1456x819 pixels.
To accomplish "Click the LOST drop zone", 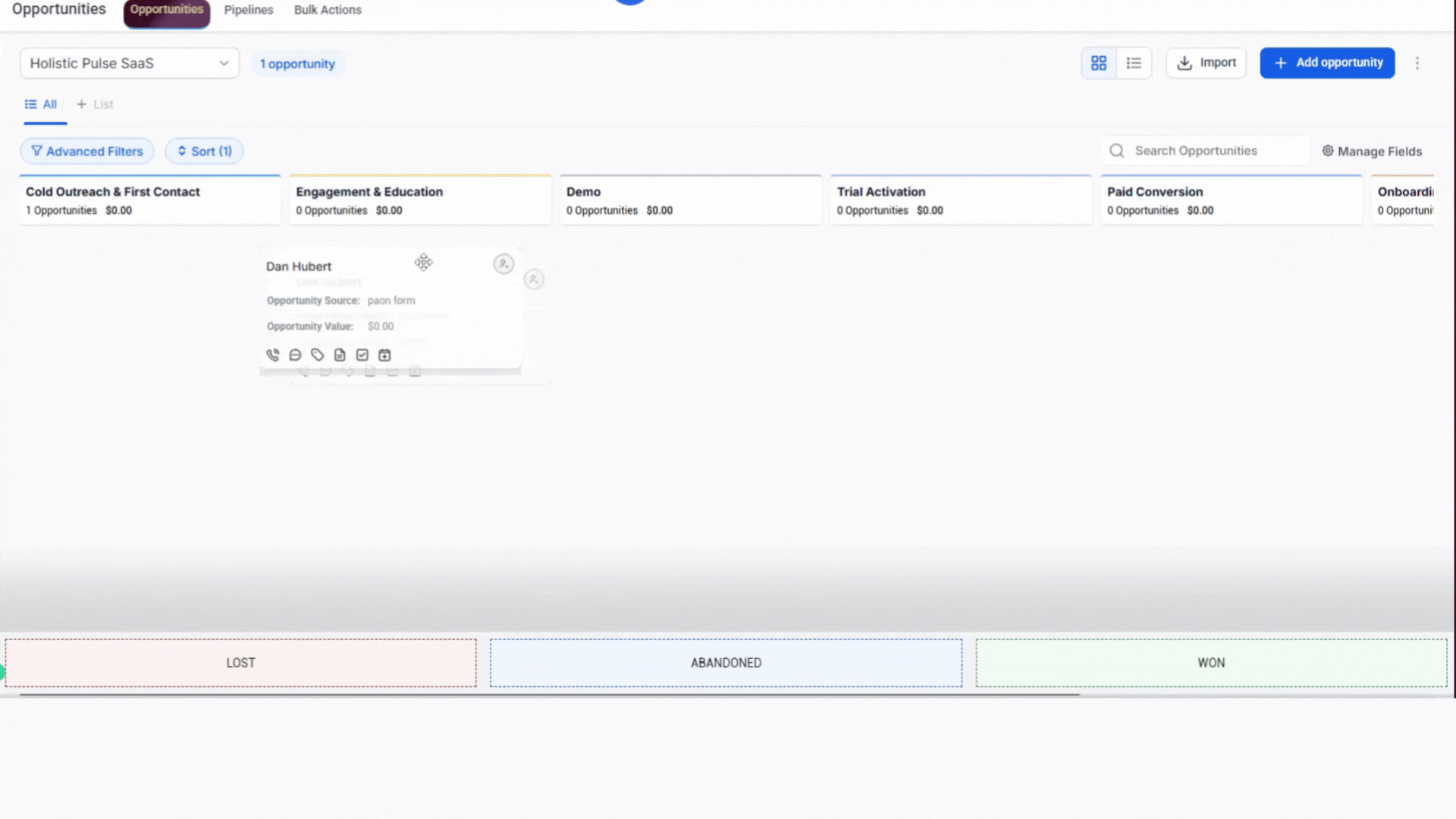I will [240, 663].
